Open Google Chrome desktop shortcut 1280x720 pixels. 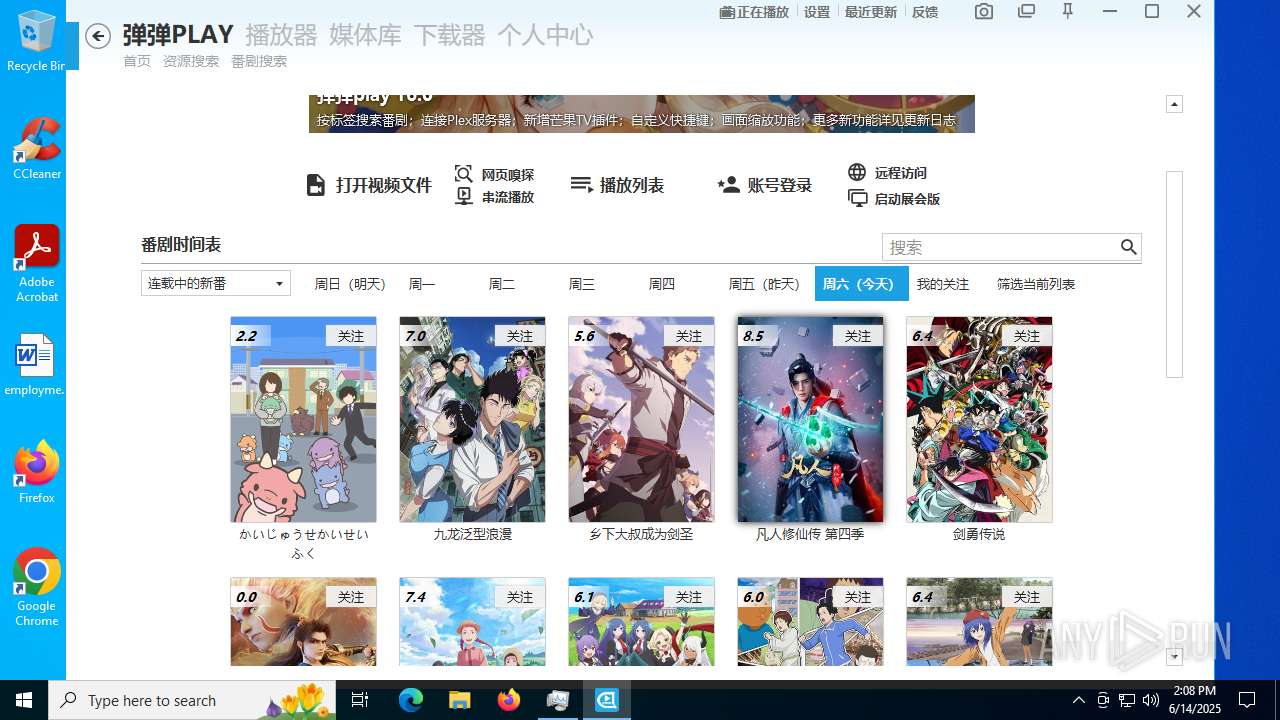click(x=37, y=588)
